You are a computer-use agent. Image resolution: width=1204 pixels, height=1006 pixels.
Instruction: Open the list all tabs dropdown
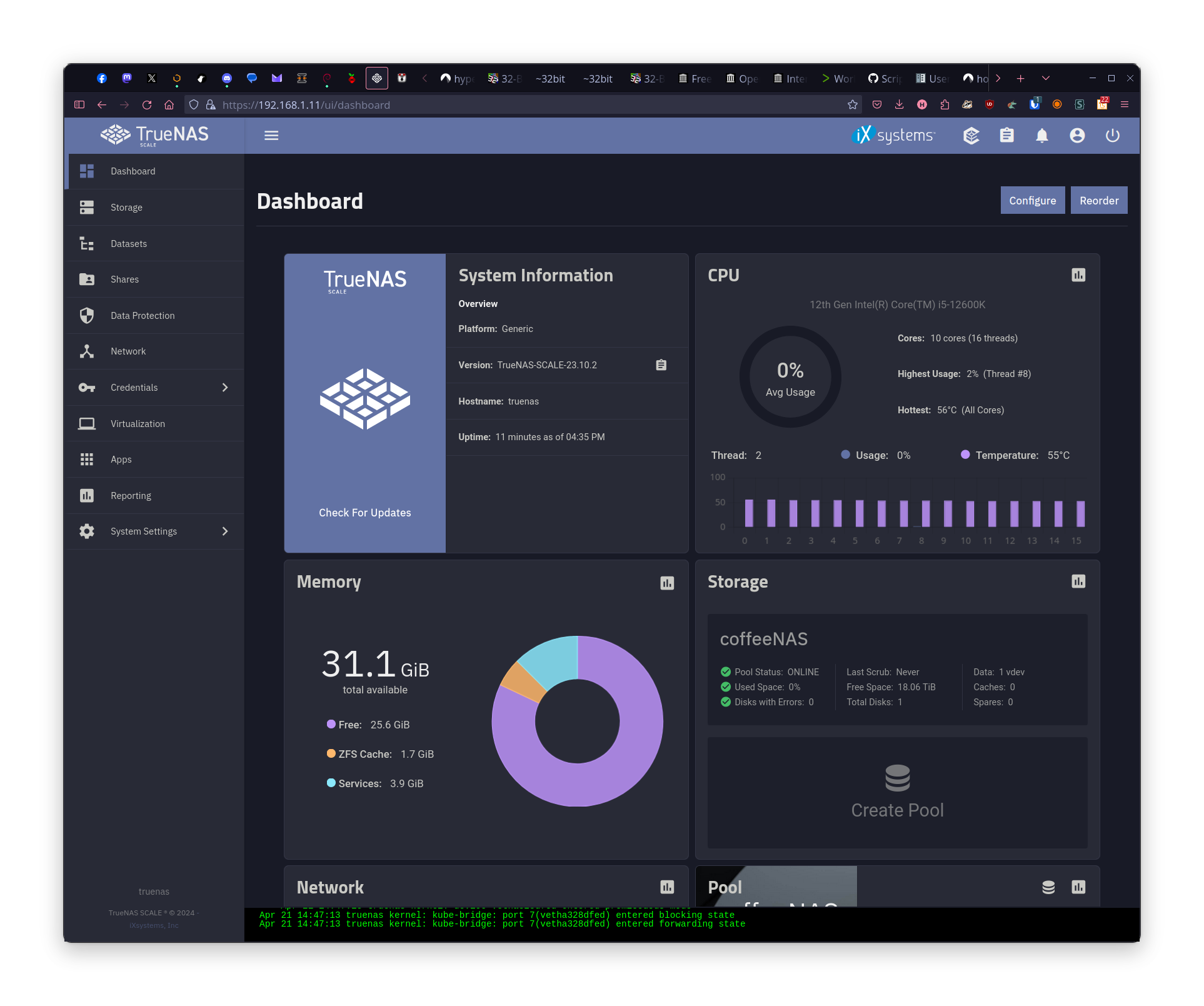coord(1045,79)
